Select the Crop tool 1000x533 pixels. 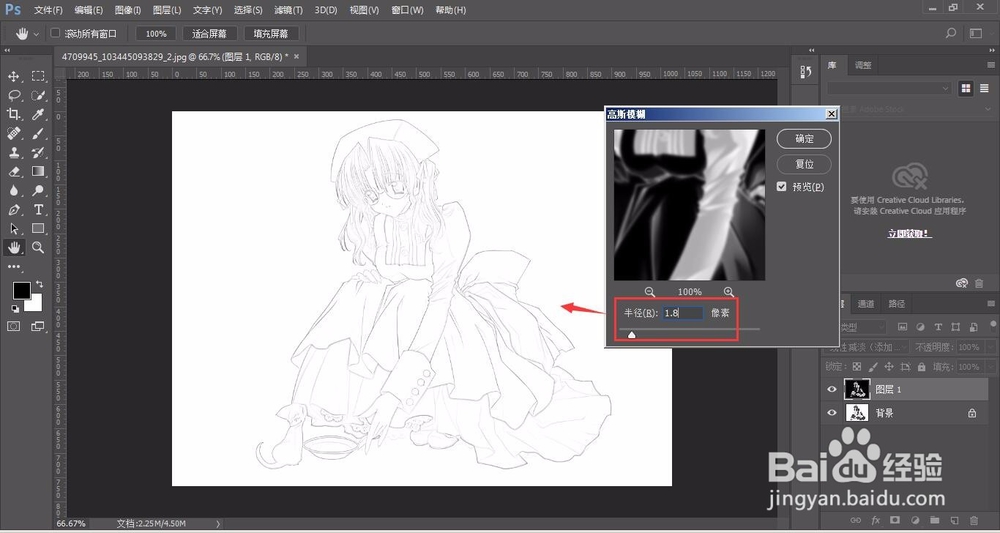click(13, 115)
